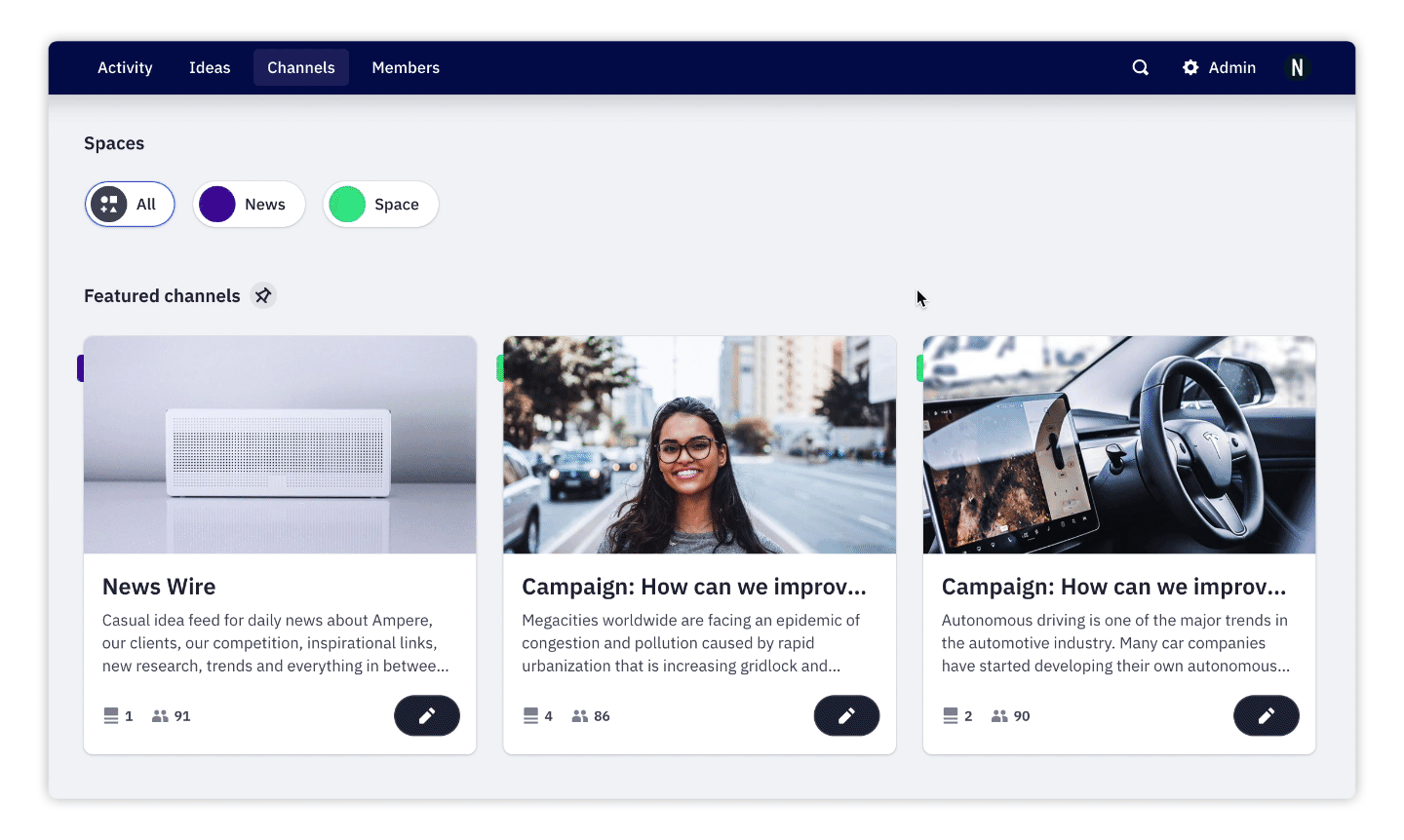1404x840 pixels.
Task: Click members icon with count 86
Action: (x=580, y=715)
